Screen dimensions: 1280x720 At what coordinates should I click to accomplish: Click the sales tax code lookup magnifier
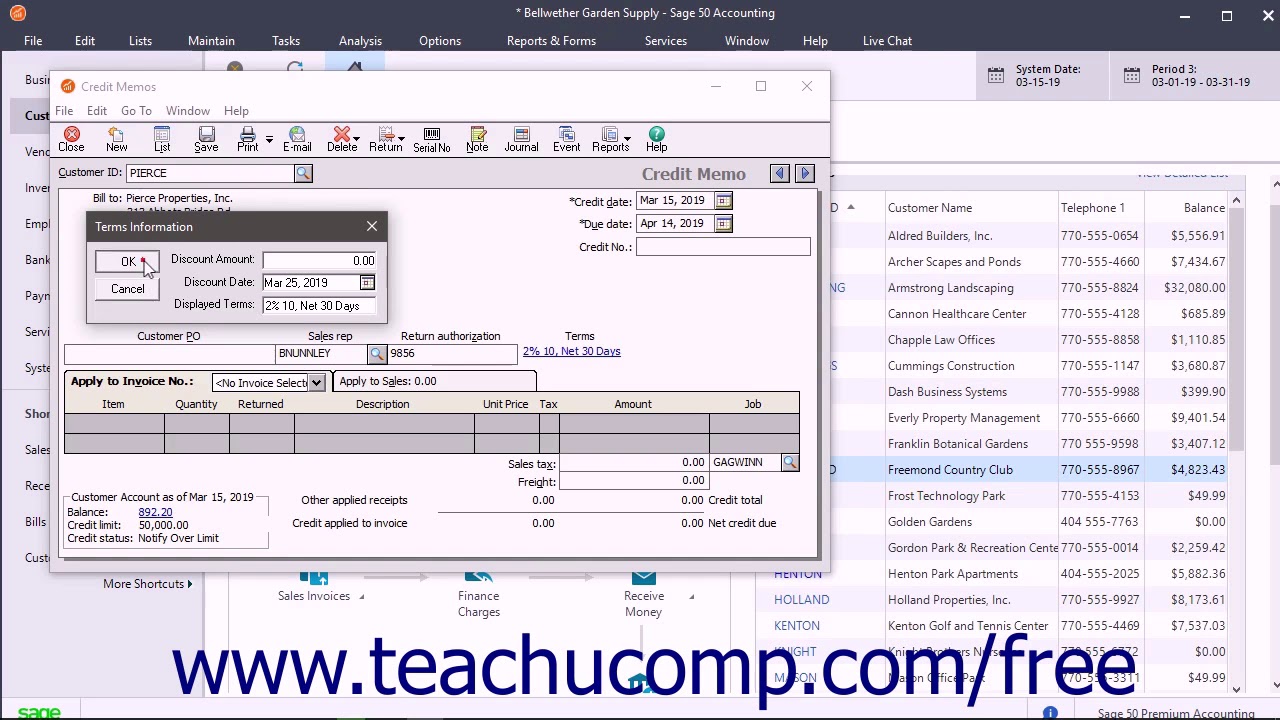(790, 462)
